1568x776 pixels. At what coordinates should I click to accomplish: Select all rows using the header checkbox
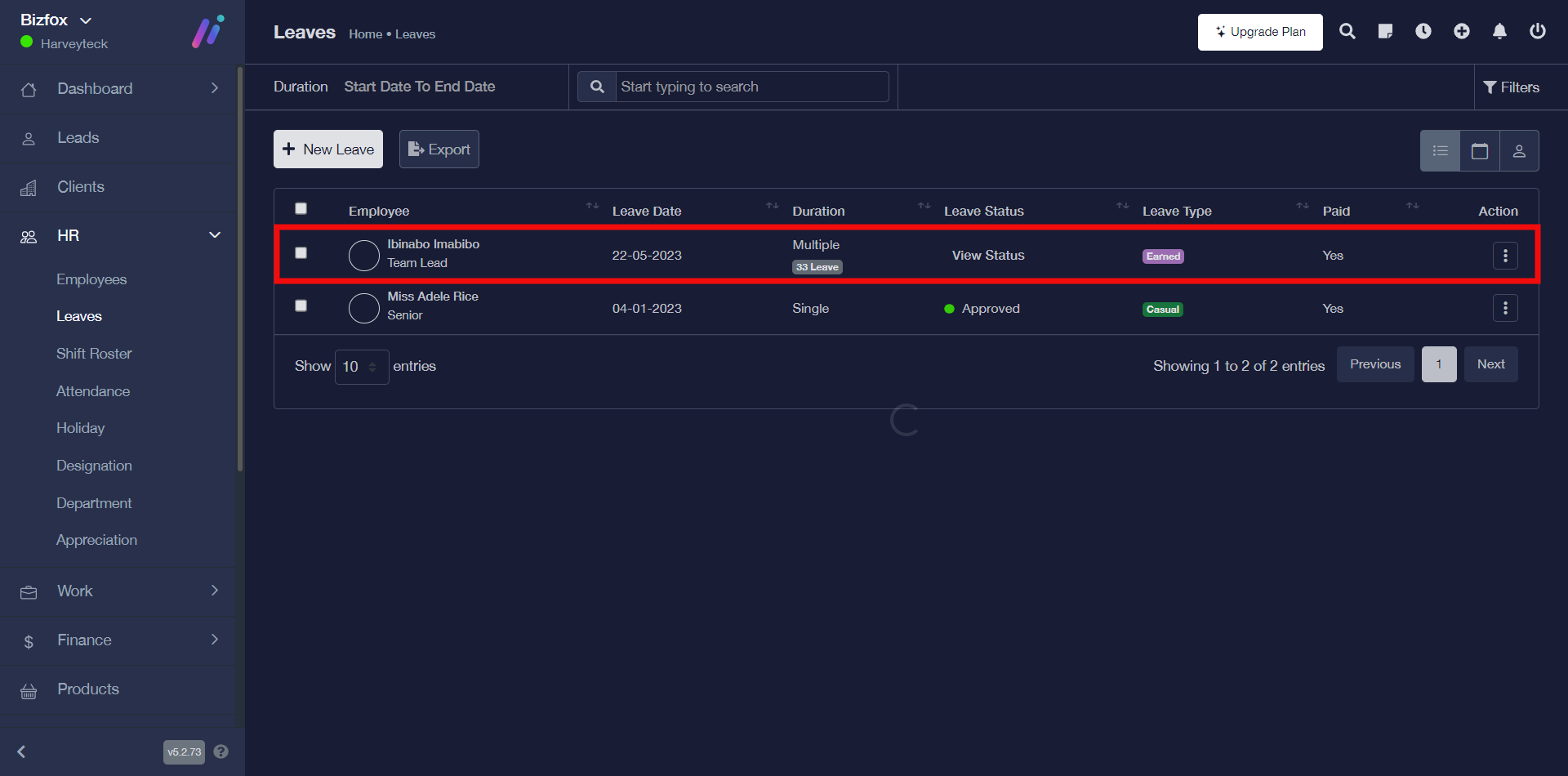(301, 209)
